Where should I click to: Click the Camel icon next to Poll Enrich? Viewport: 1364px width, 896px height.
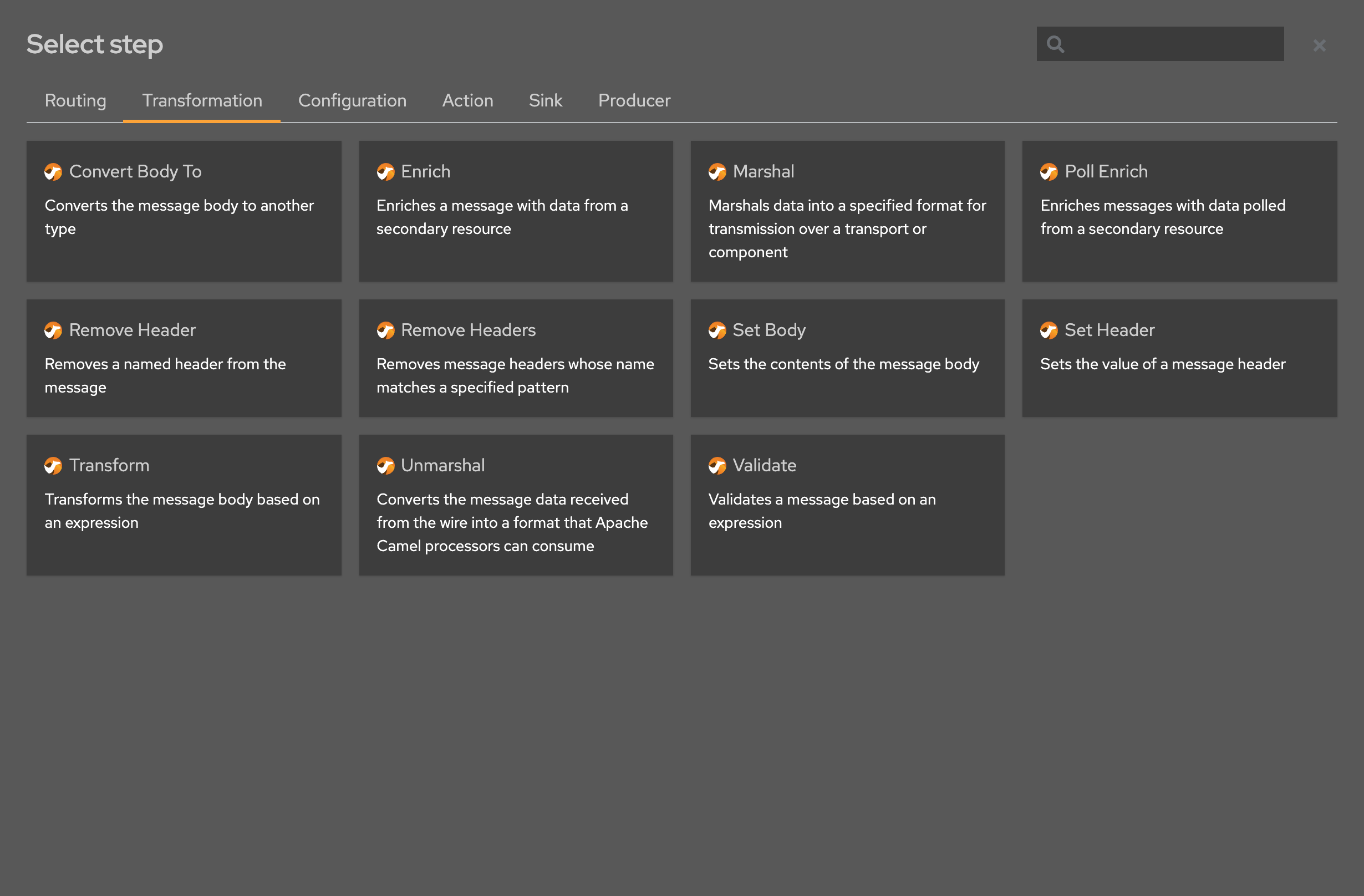coord(1049,171)
